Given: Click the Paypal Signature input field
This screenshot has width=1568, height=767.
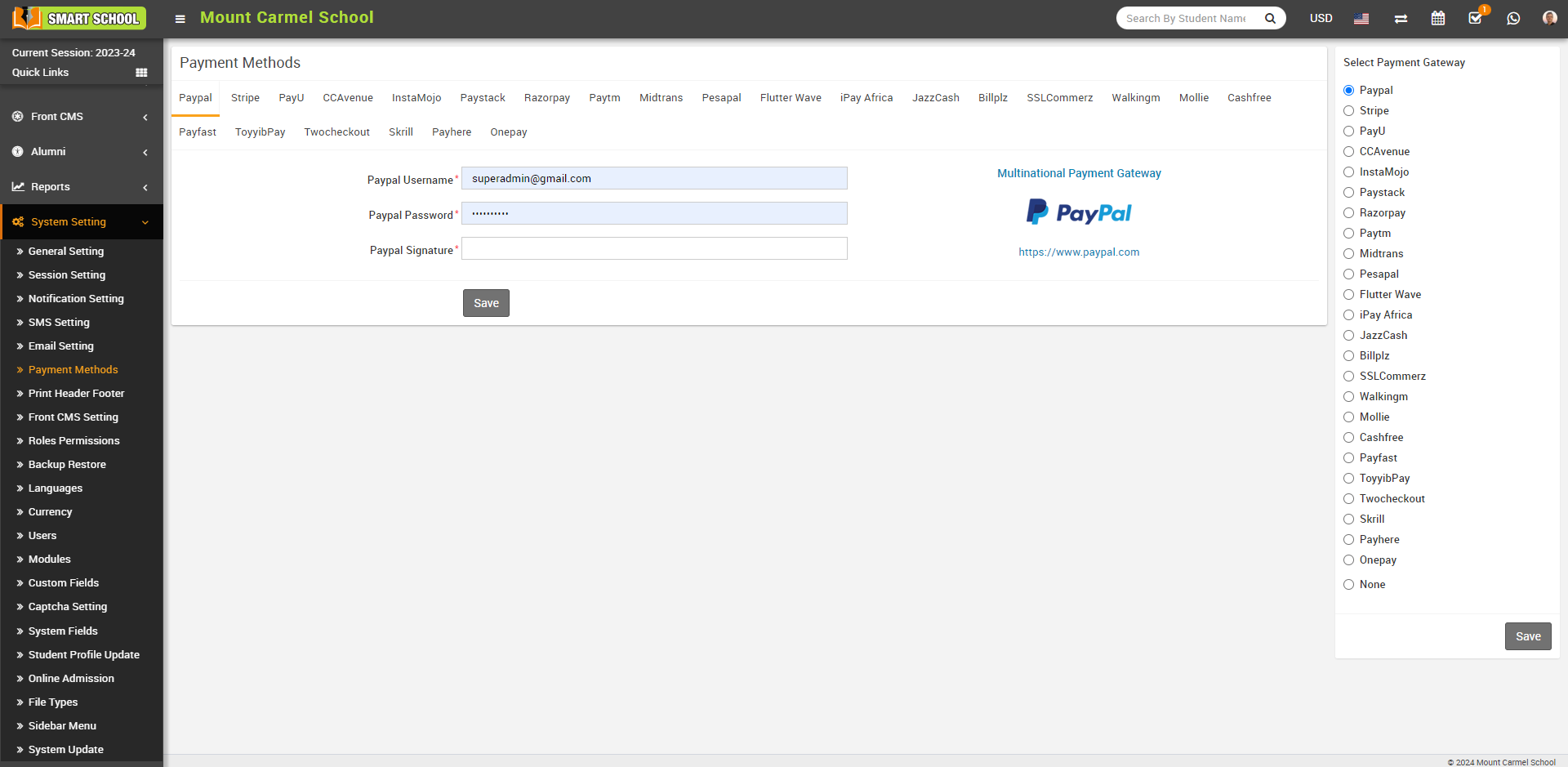Looking at the screenshot, I should (x=654, y=249).
